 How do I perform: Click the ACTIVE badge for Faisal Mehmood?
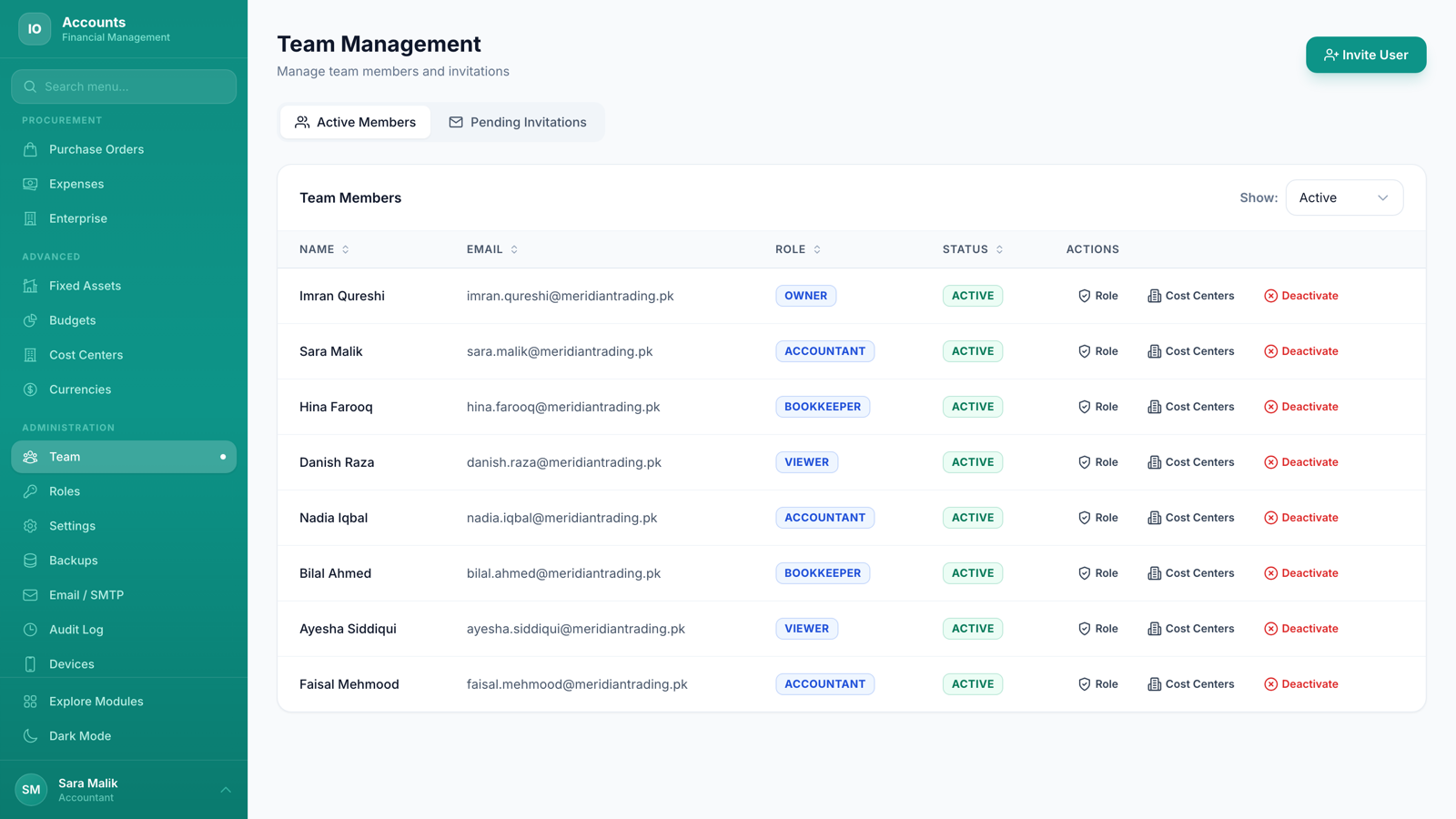(x=973, y=684)
